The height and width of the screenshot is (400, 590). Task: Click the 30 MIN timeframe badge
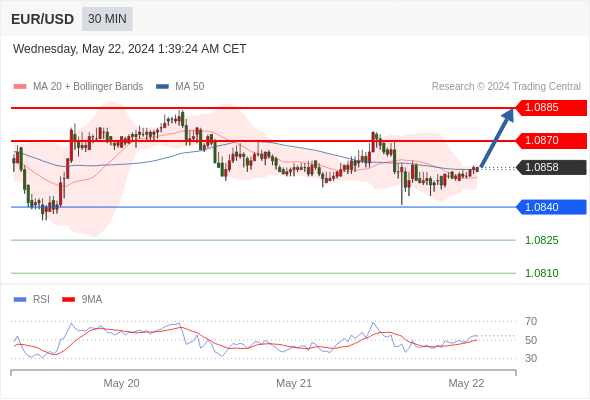[107, 19]
